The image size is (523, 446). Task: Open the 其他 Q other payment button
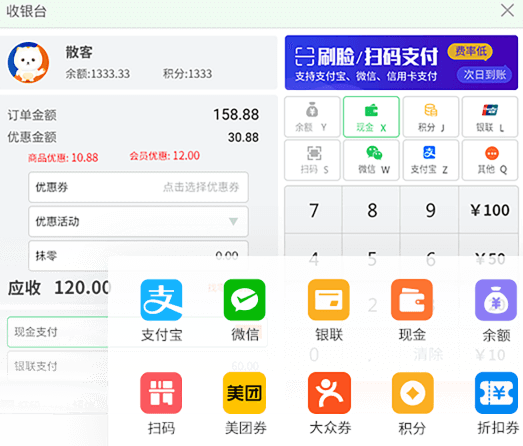(x=490, y=160)
